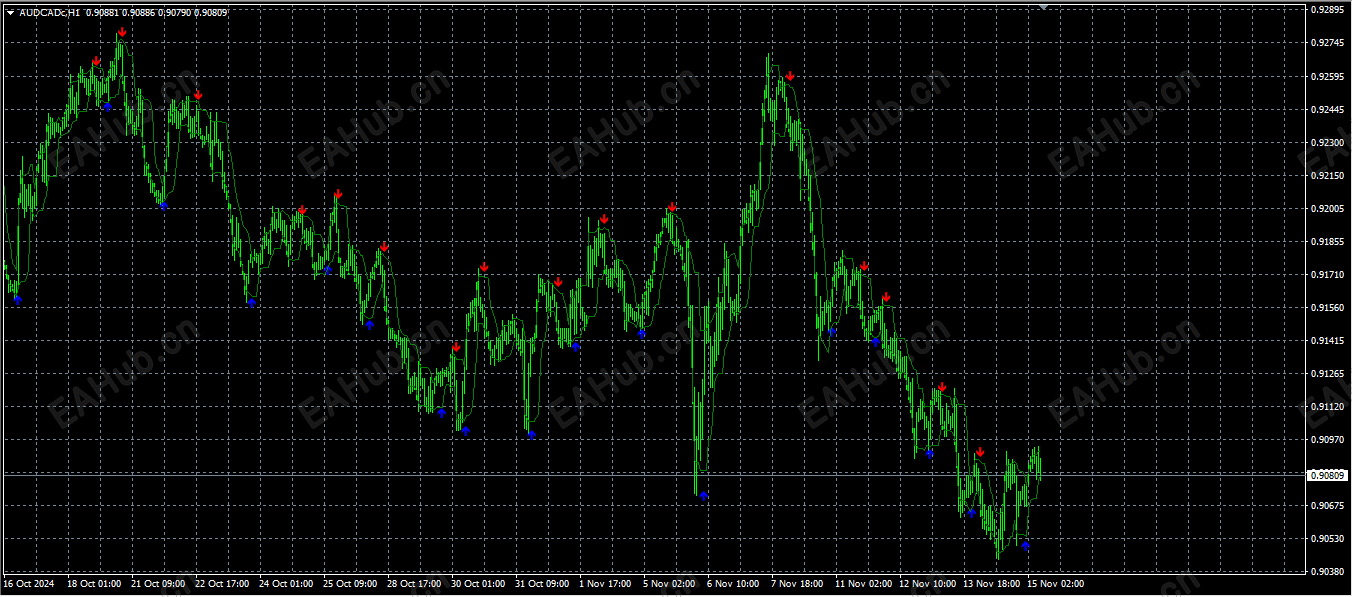Image resolution: width=1352 pixels, height=597 pixels.
Task: Click the 0.92745 price scale label
Action: tap(1326, 43)
